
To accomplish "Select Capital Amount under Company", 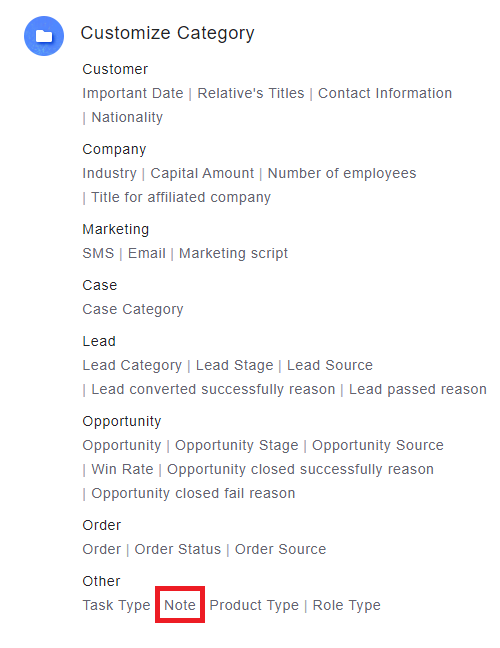I will (202, 173).
